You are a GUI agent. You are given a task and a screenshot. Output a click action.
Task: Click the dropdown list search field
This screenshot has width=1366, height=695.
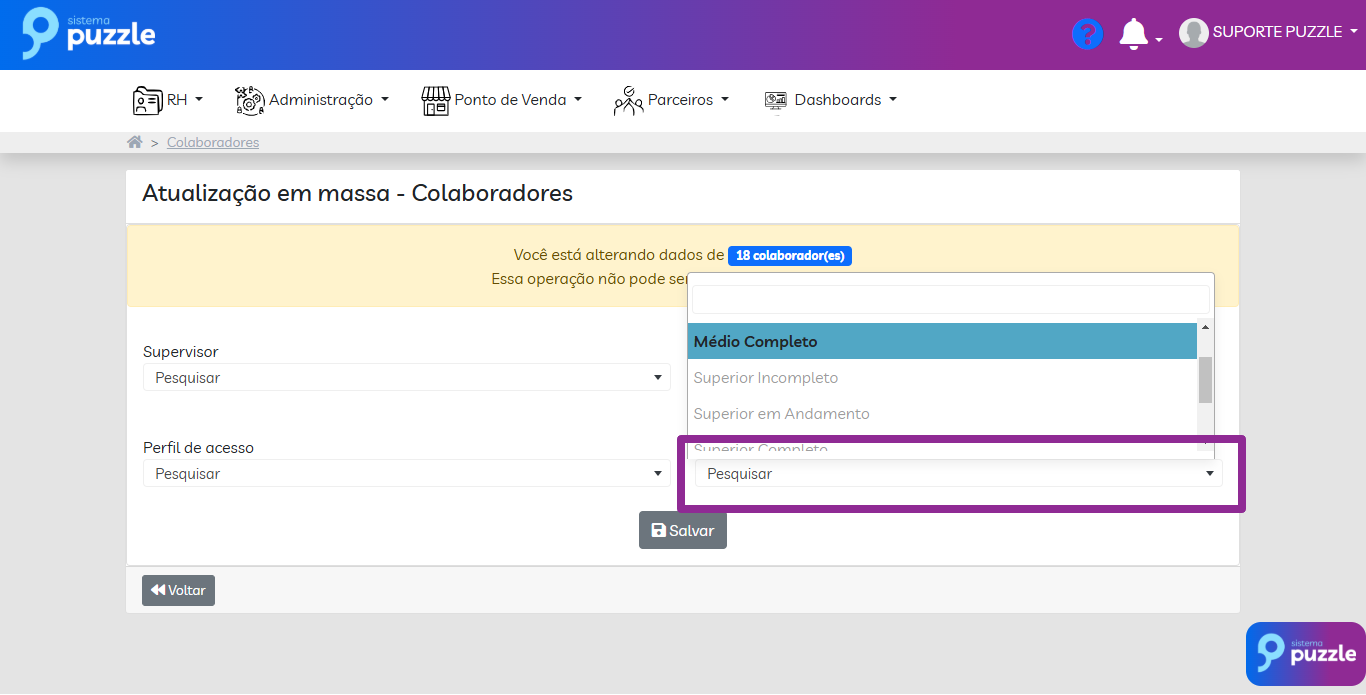coord(950,299)
